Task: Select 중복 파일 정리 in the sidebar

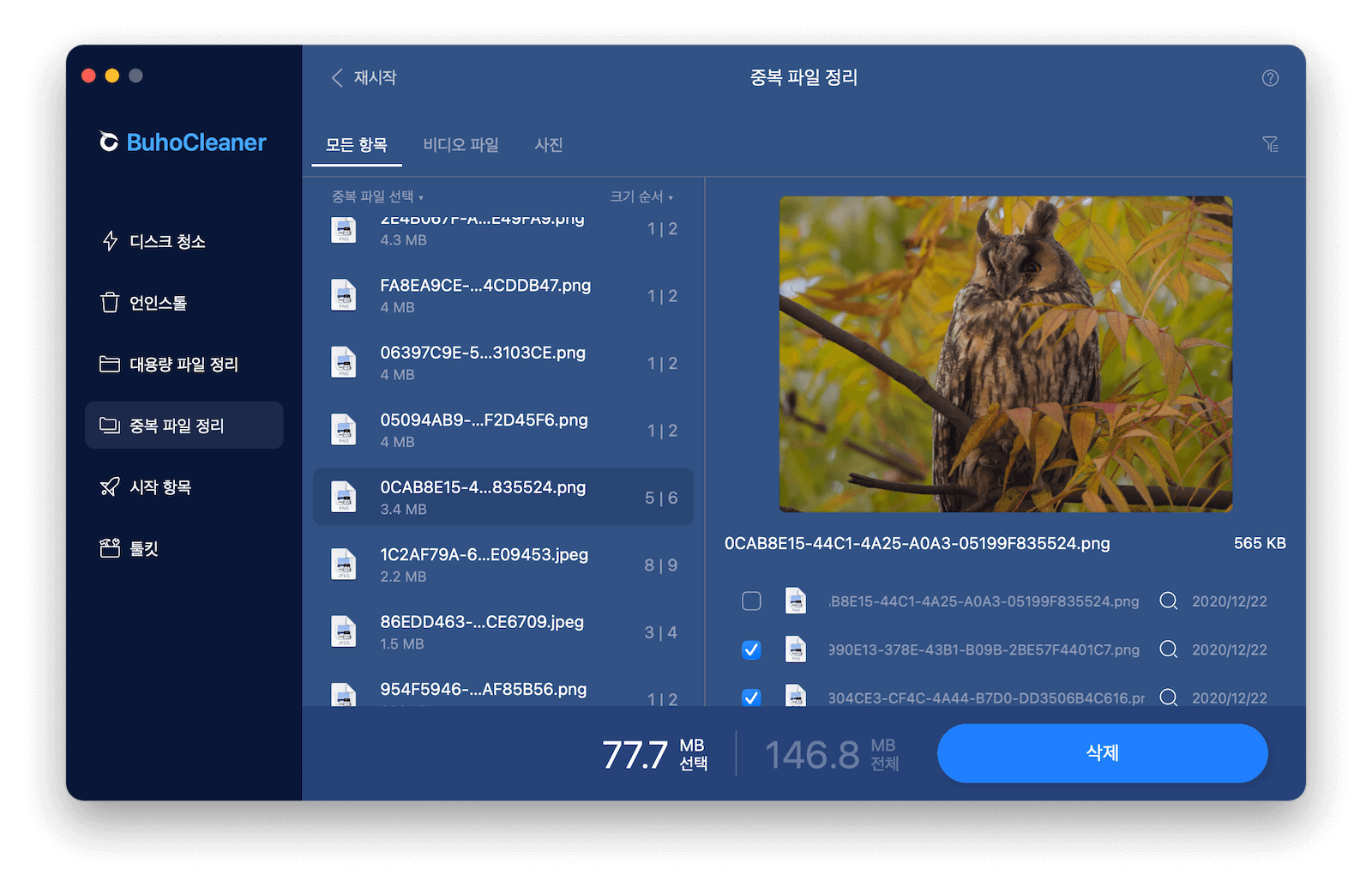Action: pos(184,426)
